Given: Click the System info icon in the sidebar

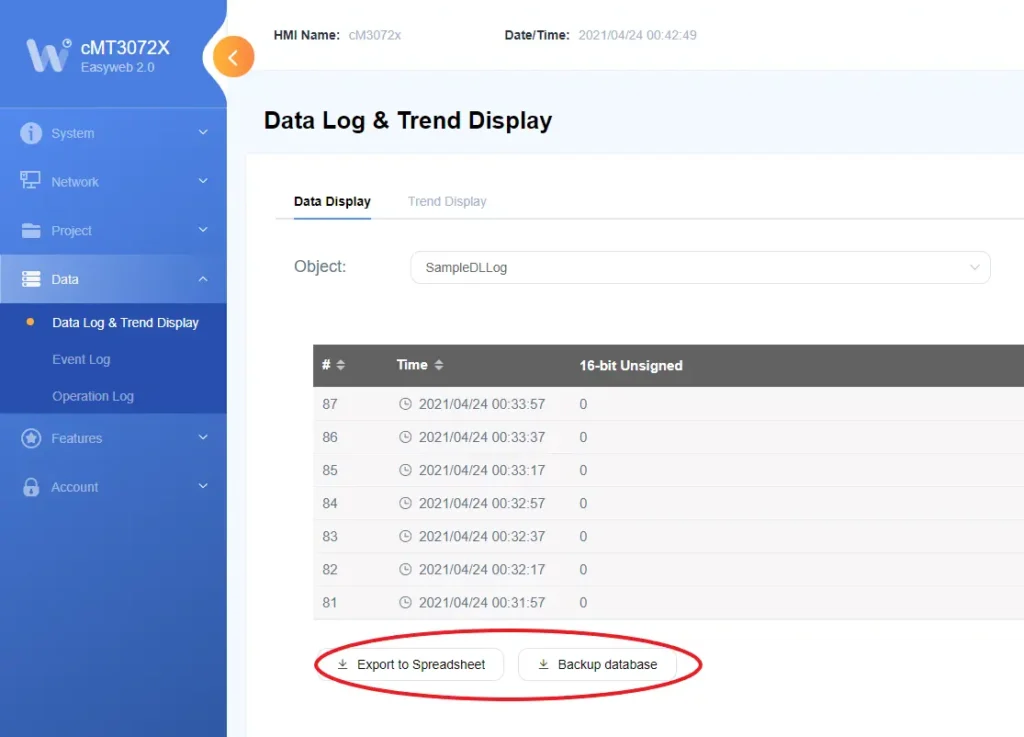Looking at the screenshot, I should [x=31, y=133].
